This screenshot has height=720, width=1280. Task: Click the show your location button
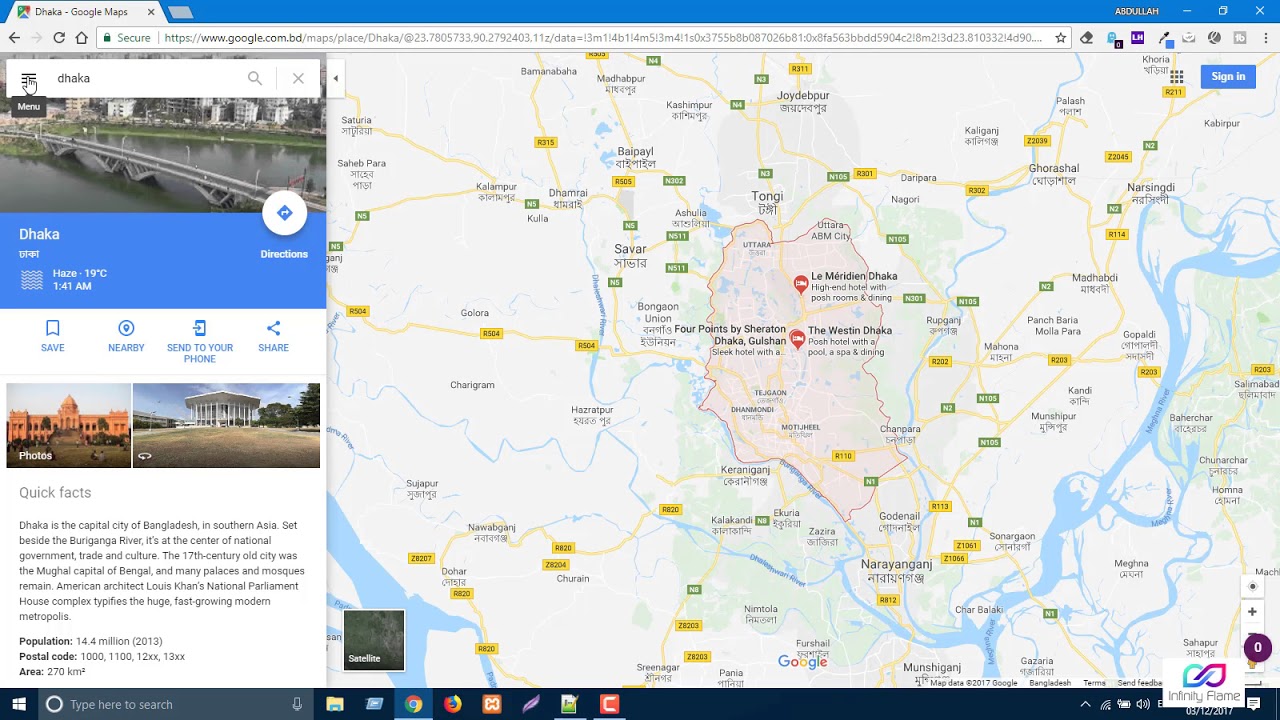[1251, 586]
